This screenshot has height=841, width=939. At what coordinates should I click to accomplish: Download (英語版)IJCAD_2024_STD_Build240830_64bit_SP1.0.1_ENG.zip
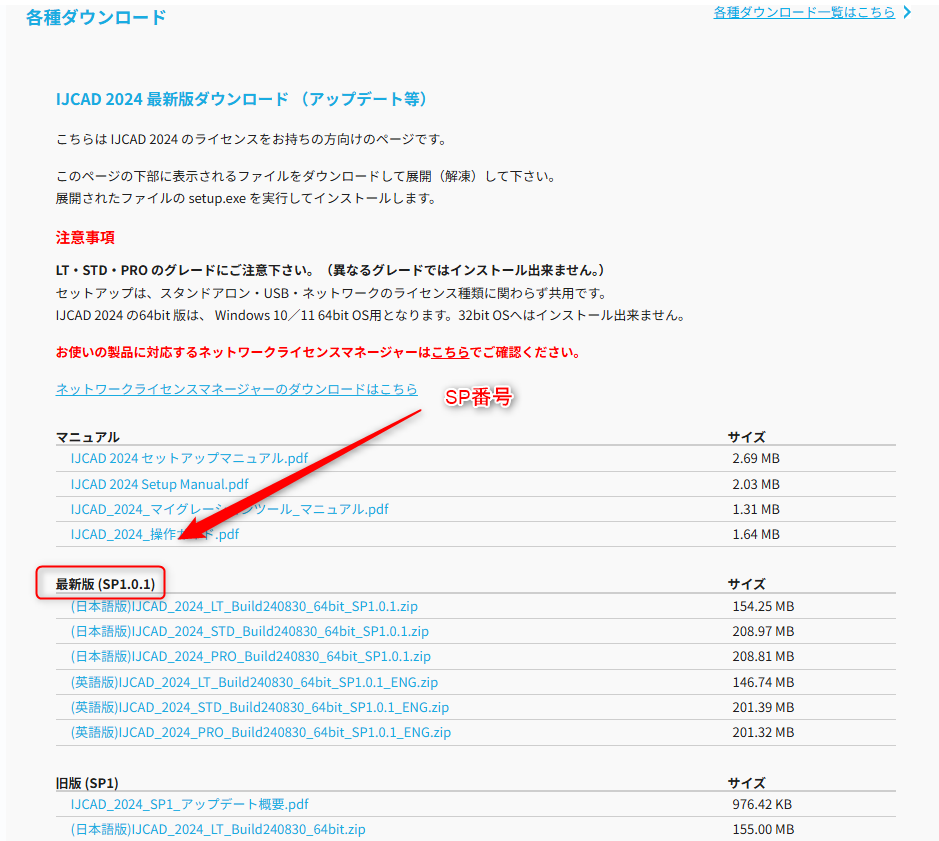(260, 707)
